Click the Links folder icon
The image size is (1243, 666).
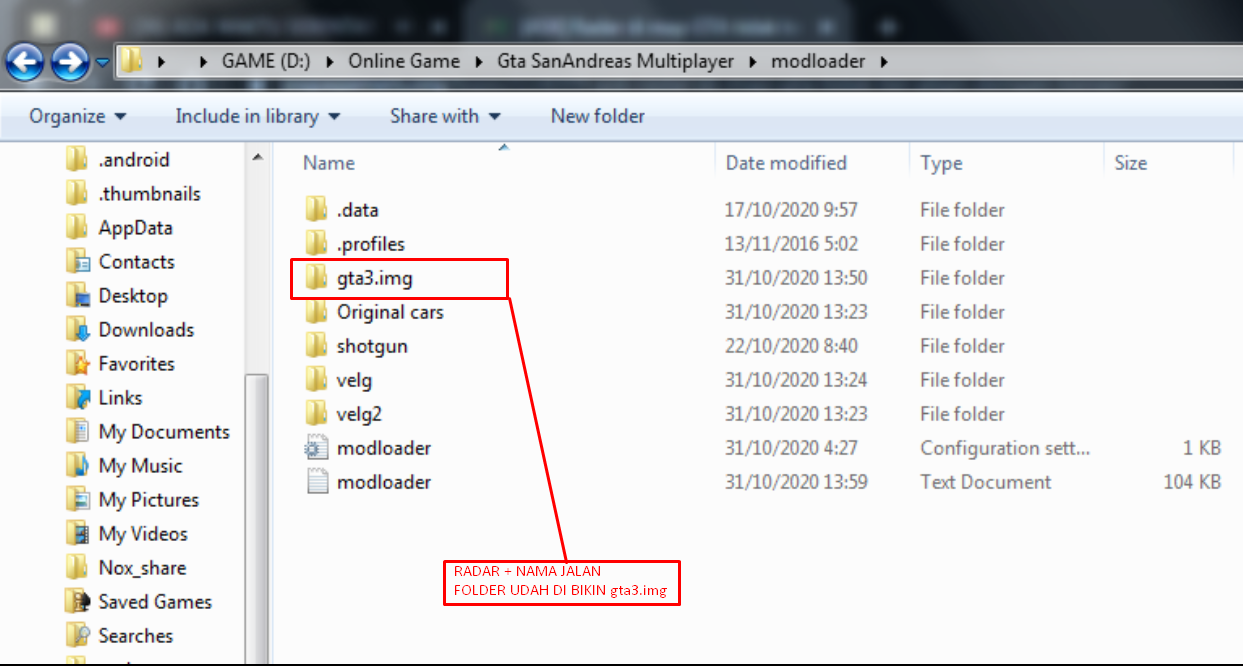[x=78, y=398]
